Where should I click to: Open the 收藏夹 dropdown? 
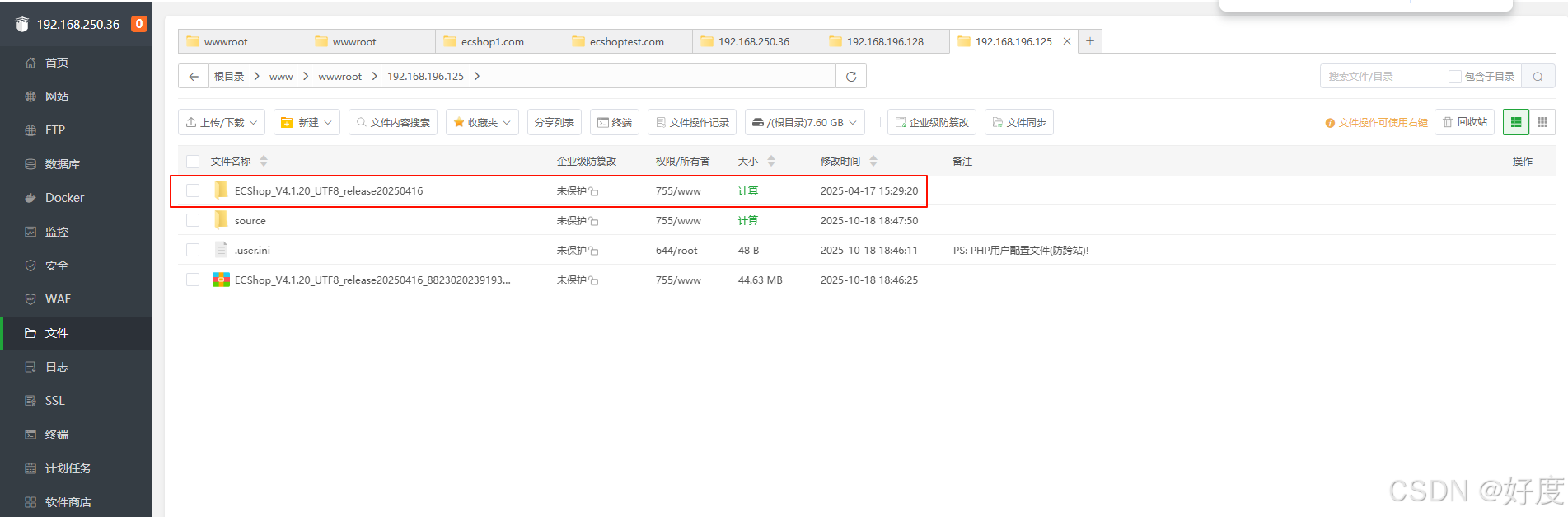tap(482, 122)
